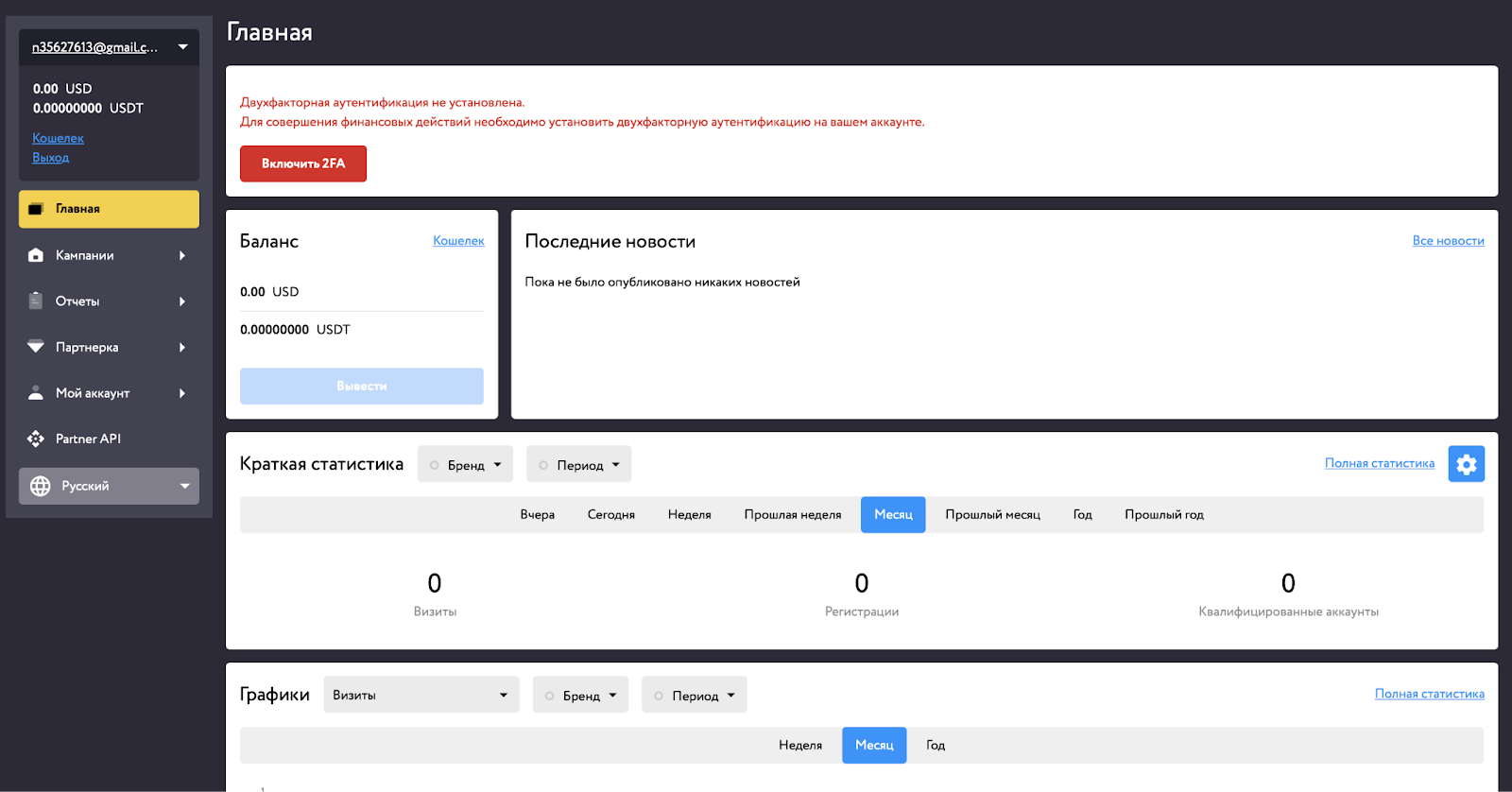Click the Кампании icon in sidebar
Screen dimensions: 1512x792
click(36, 255)
